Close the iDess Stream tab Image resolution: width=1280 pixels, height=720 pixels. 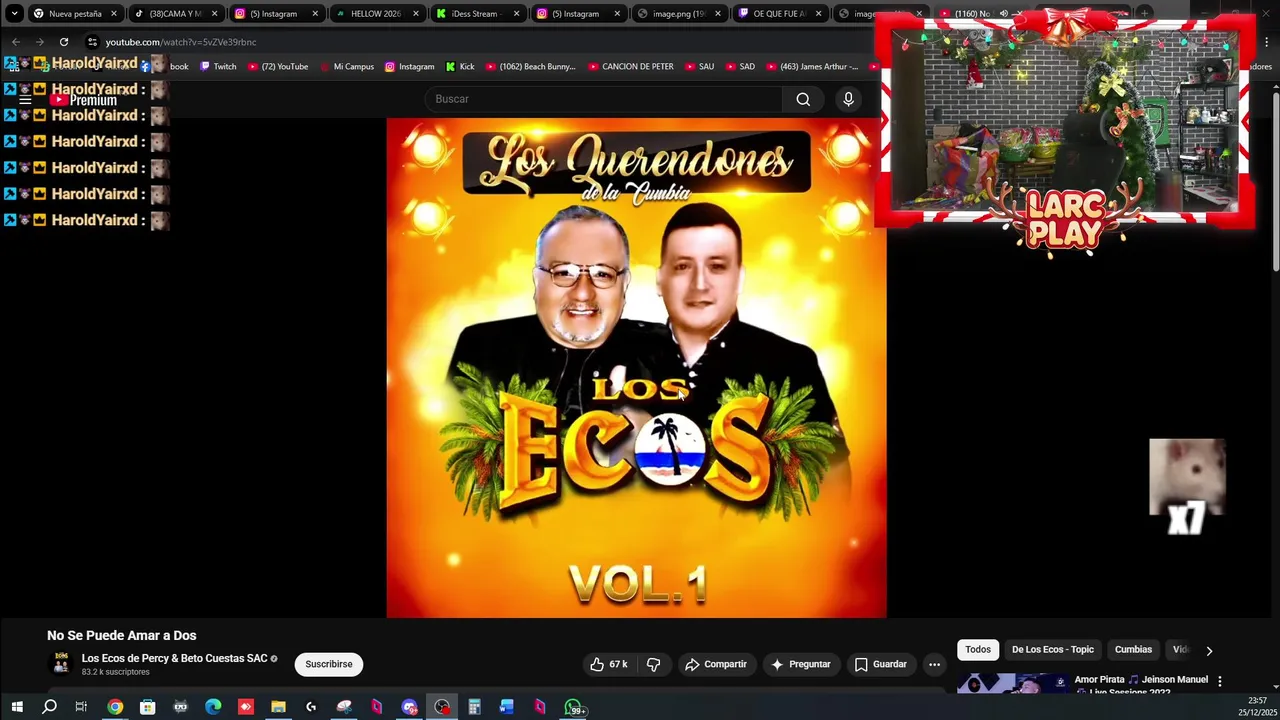tap(516, 14)
